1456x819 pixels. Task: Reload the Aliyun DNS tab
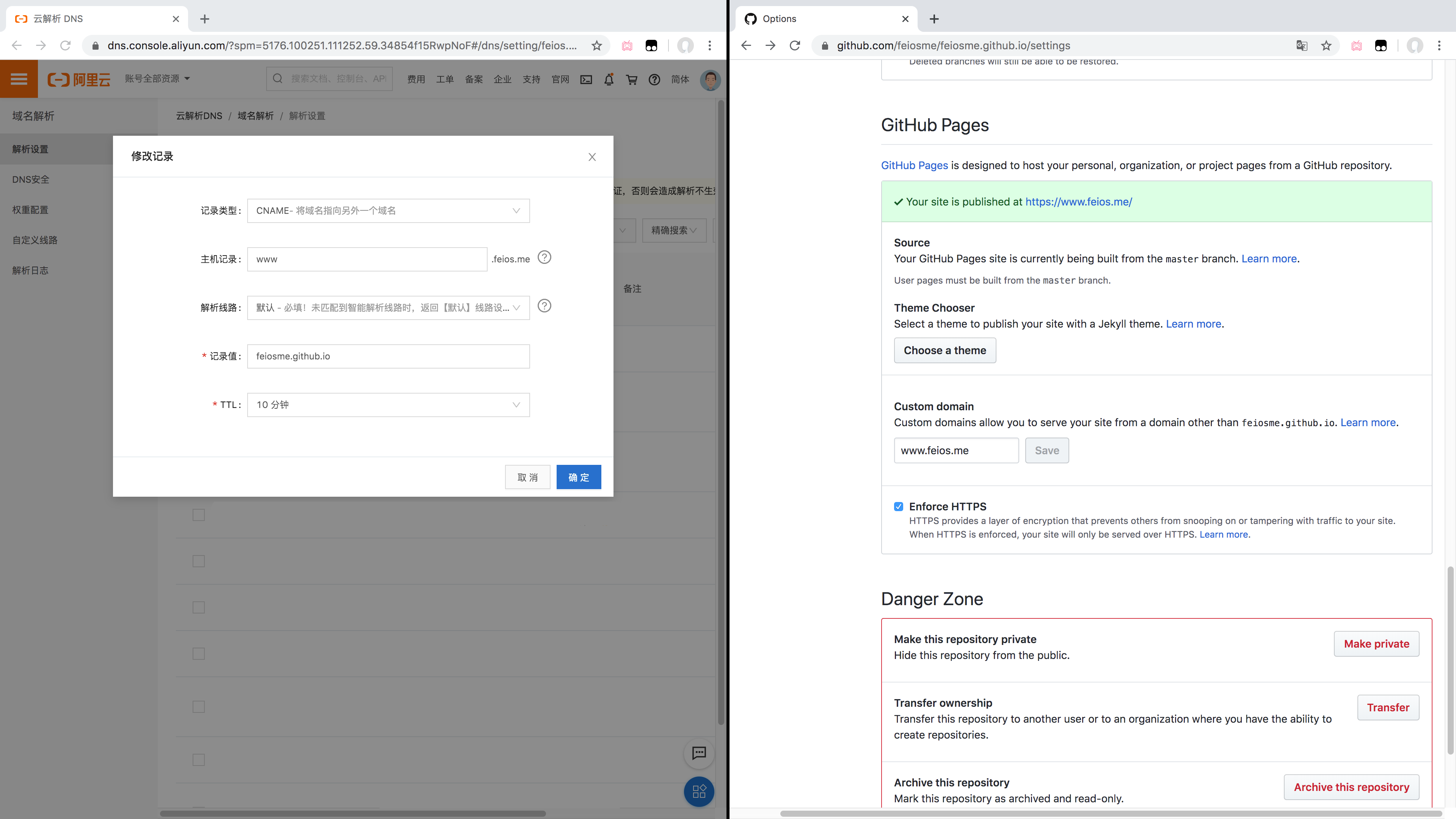pyautogui.click(x=66, y=46)
